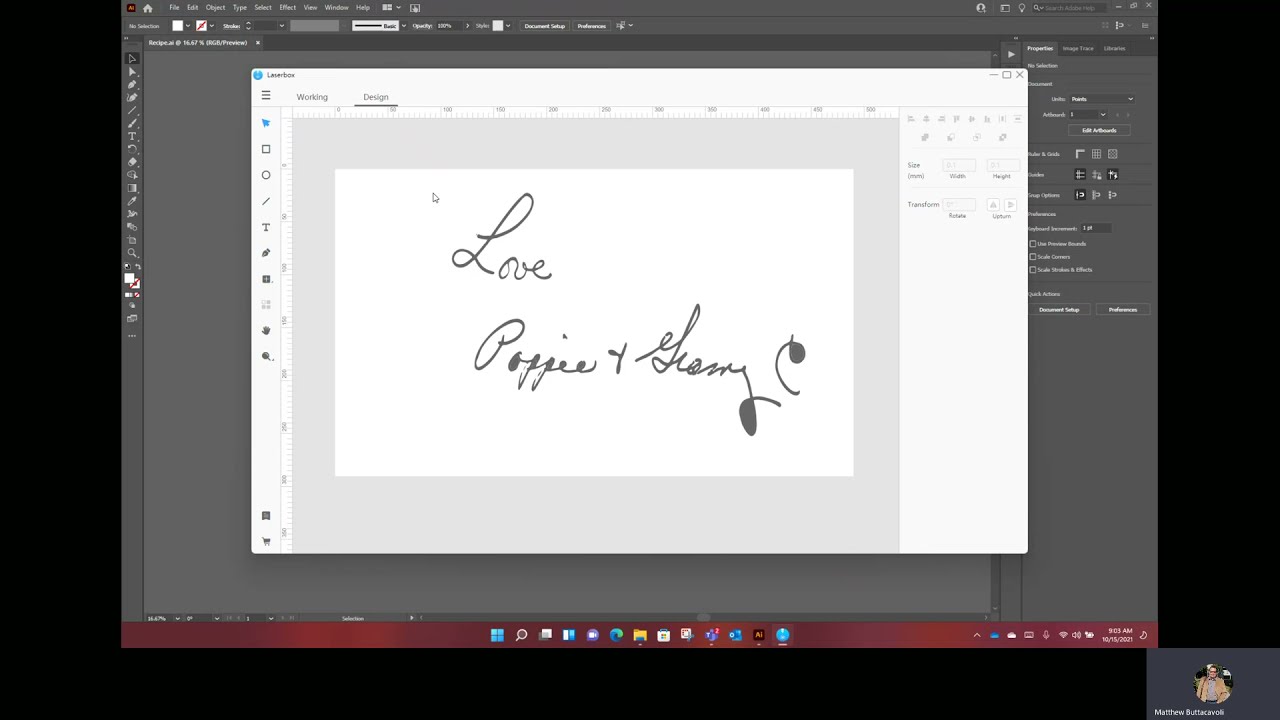Open the Laserbox shopping cart icon
This screenshot has height=720, width=1280.
[266, 541]
